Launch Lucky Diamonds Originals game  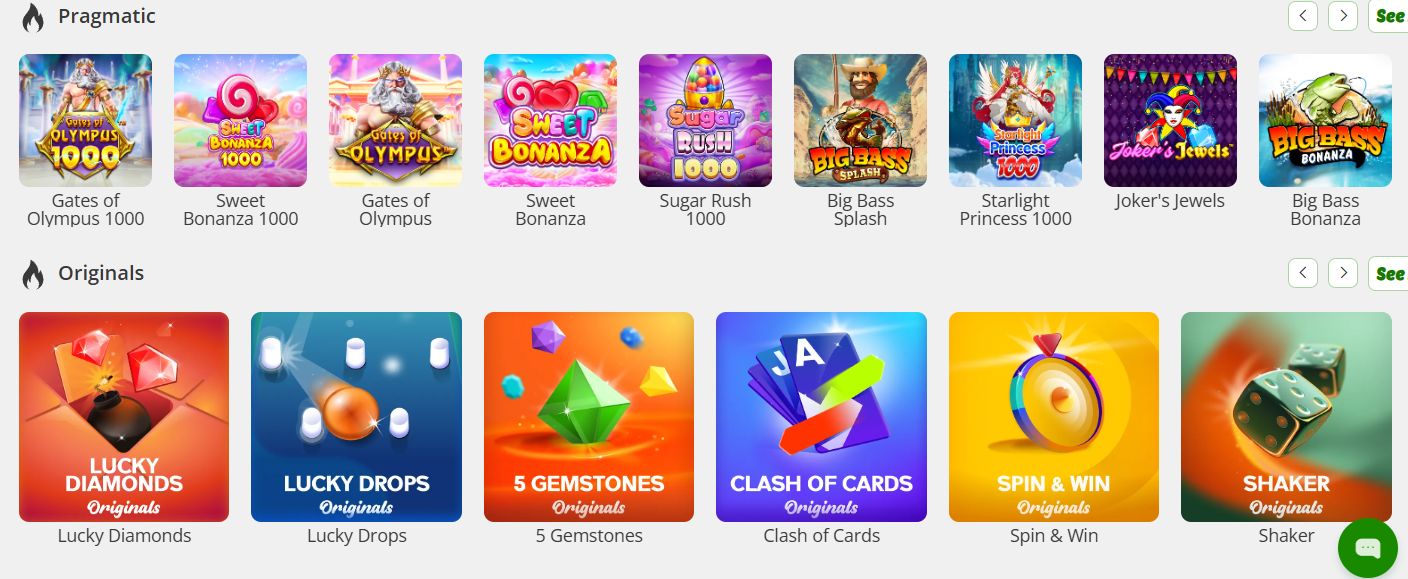tap(124, 417)
